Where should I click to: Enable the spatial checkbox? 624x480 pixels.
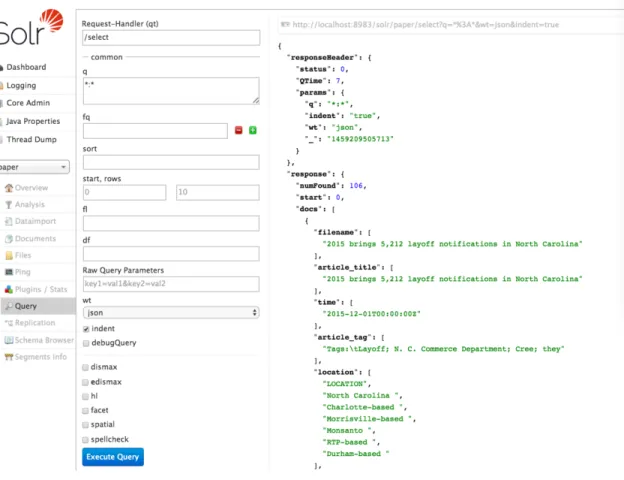coord(85,425)
